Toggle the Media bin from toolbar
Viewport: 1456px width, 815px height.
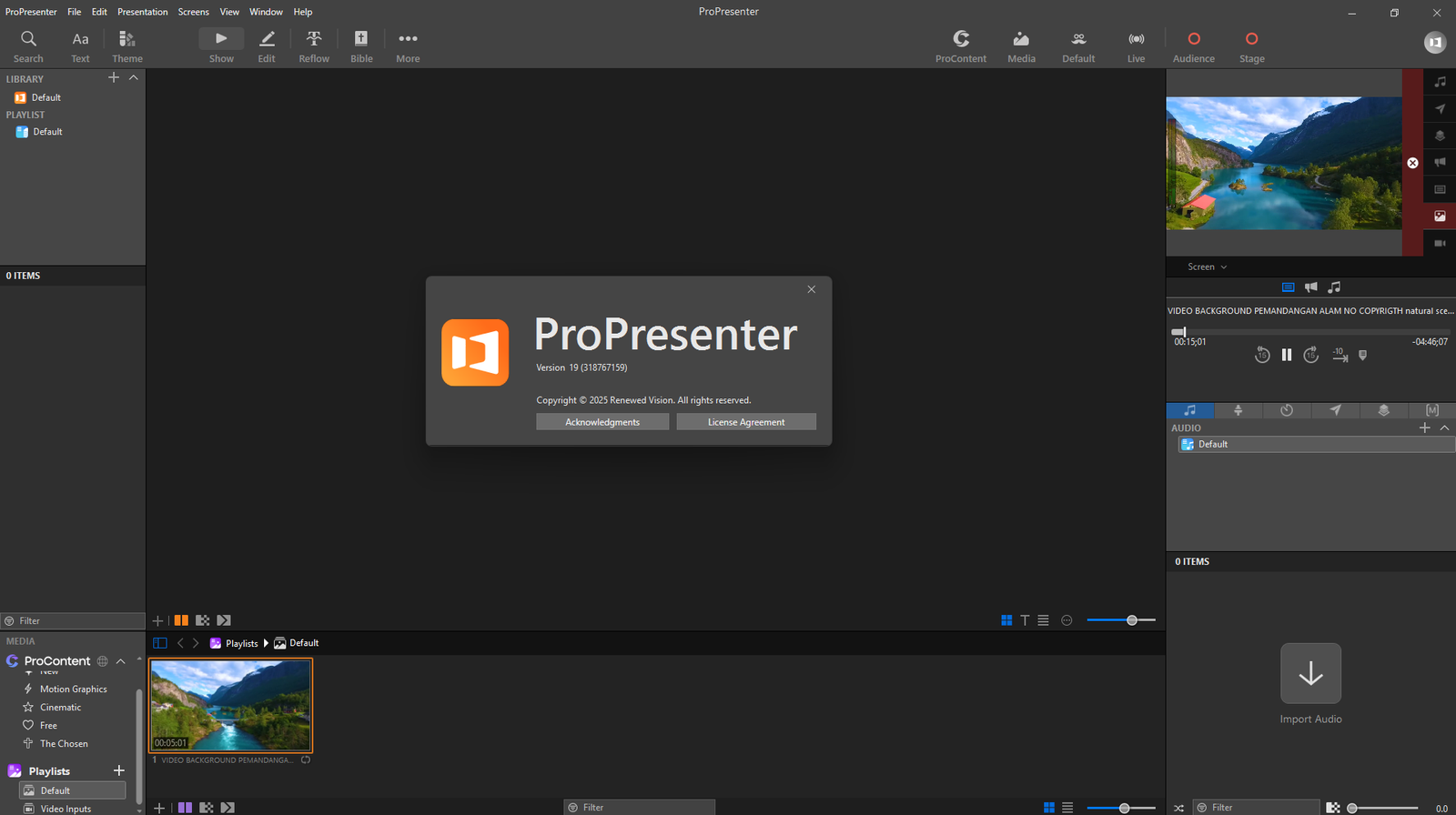pos(1021,46)
